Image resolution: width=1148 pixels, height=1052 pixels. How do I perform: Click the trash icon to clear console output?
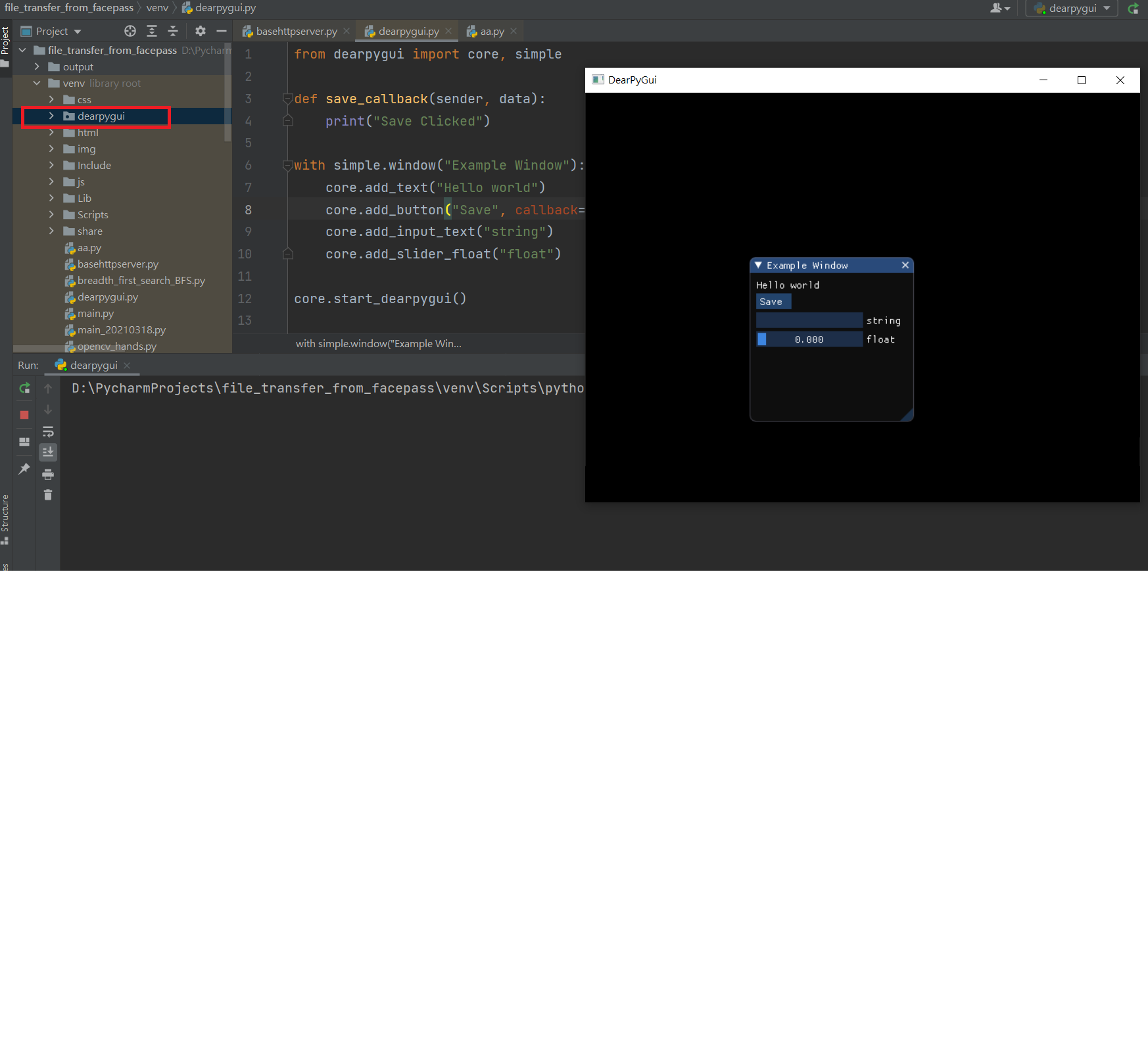(x=48, y=495)
